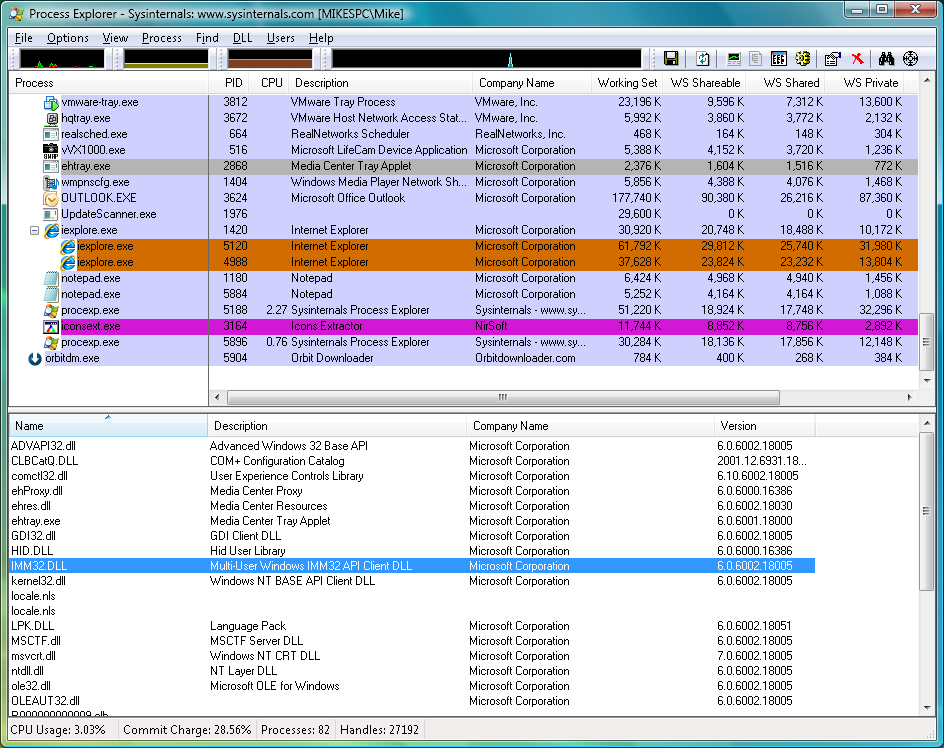
Task: Click the Commit Charge status bar entry
Action: pyautogui.click(x=187, y=730)
